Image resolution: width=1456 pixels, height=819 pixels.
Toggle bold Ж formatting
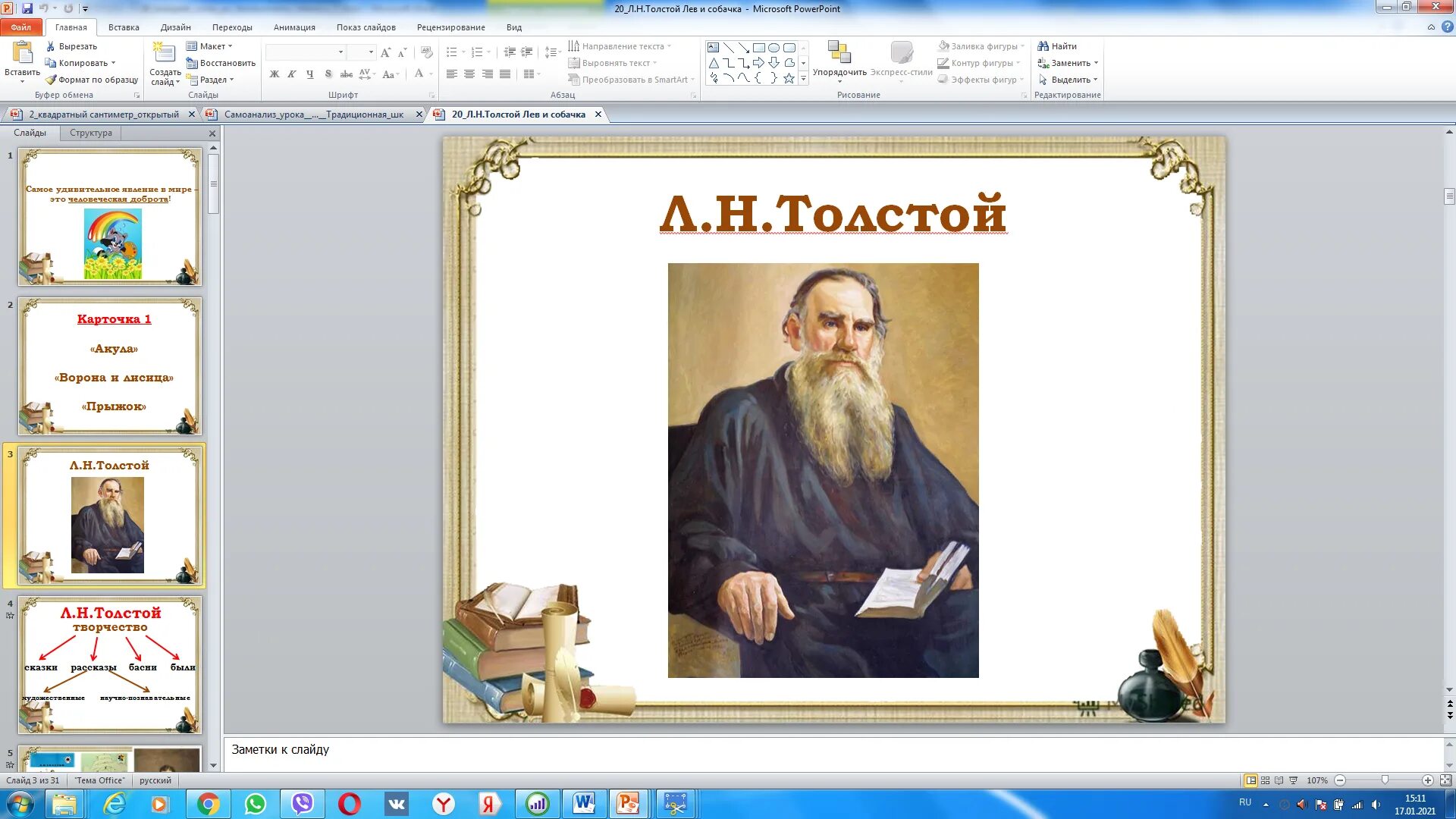click(x=275, y=74)
